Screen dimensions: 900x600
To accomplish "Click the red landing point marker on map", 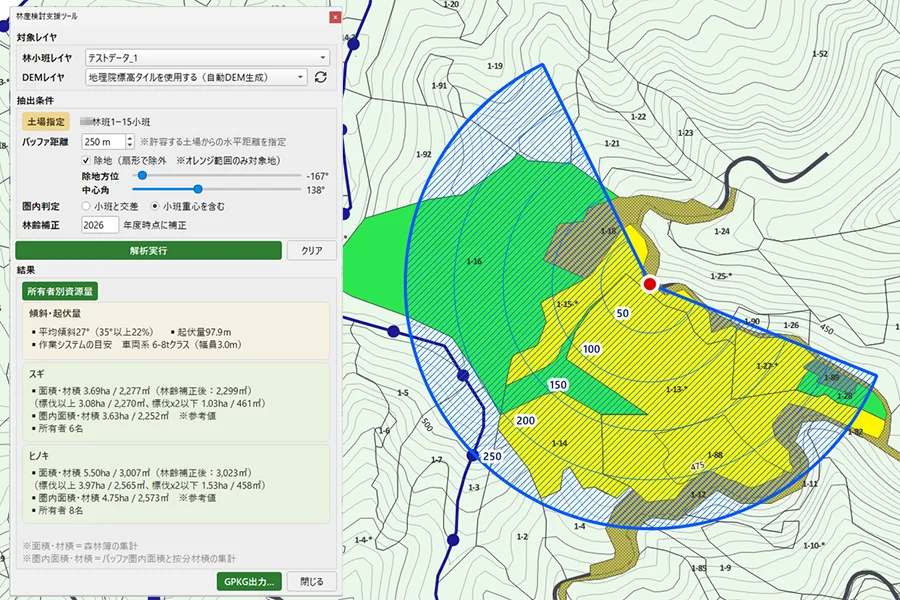I will [650, 284].
